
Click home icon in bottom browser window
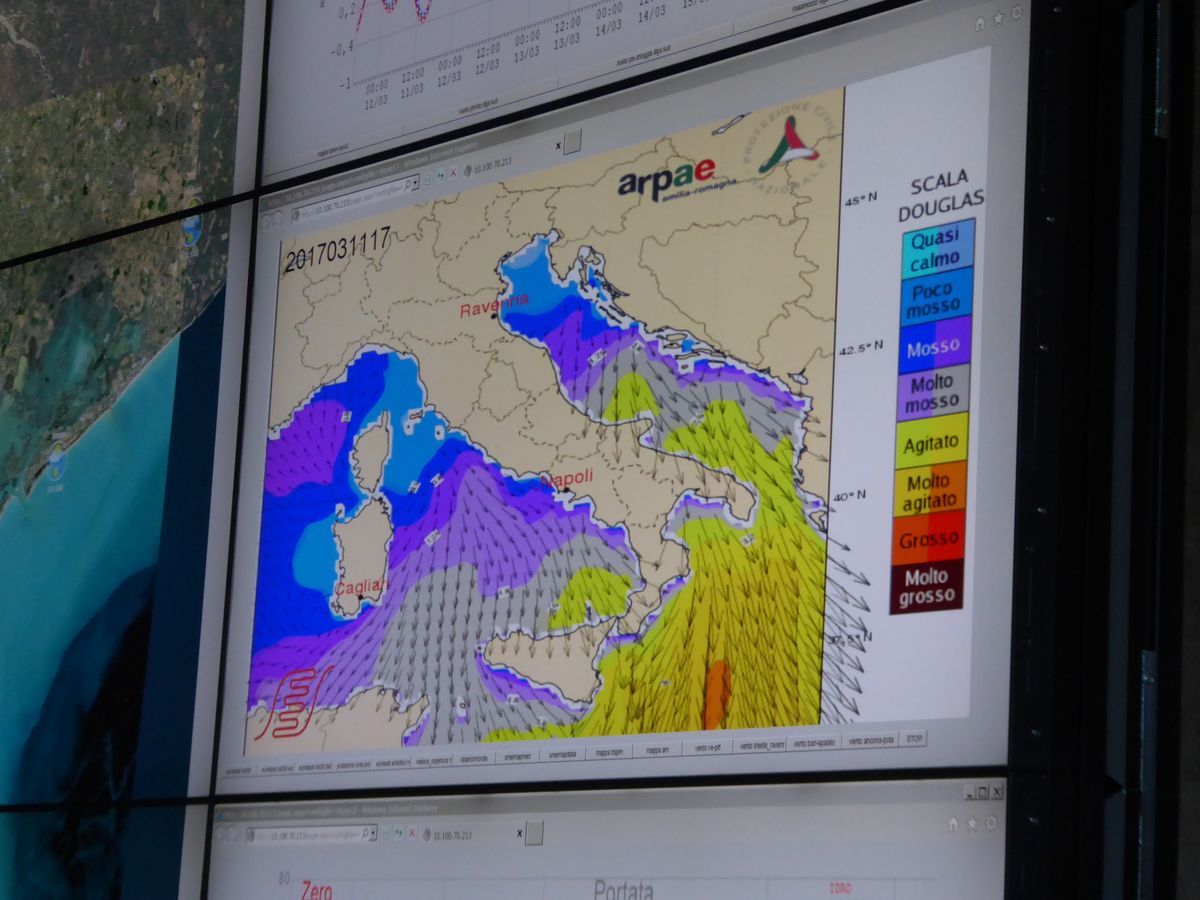pos(953,824)
